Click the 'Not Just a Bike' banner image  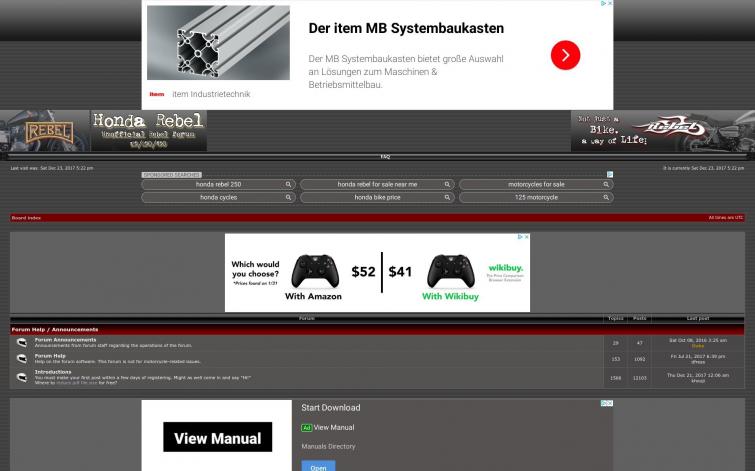pos(663,131)
